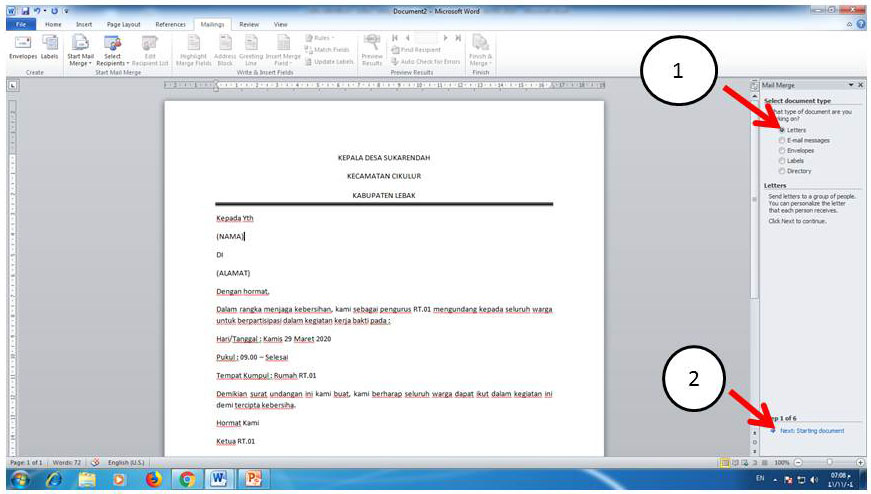Go to previous record arrow
The width and height of the screenshot is (871, 494).
click(x=408, y=38)
